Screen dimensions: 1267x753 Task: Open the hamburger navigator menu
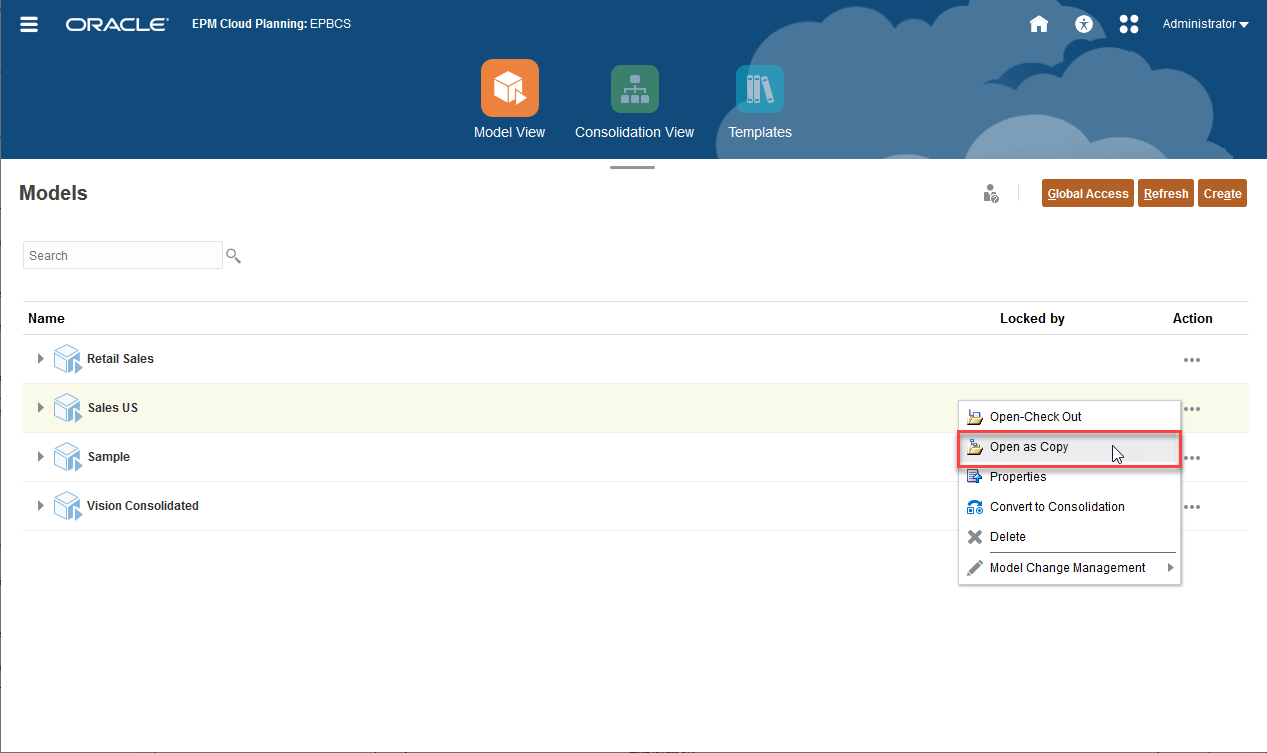click(x=29, y=24)
